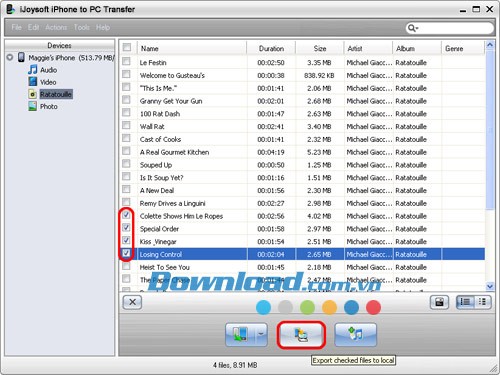The image size is (500, 375).
Task: Select Maggie's iPhone device icon
Action: click(x=21, y=57)
